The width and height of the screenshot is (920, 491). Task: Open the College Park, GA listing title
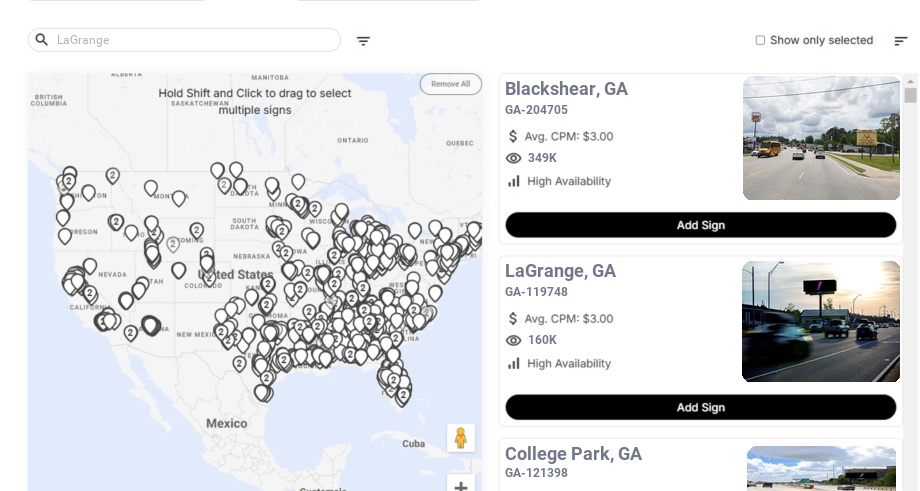click(x=573, y=454)
